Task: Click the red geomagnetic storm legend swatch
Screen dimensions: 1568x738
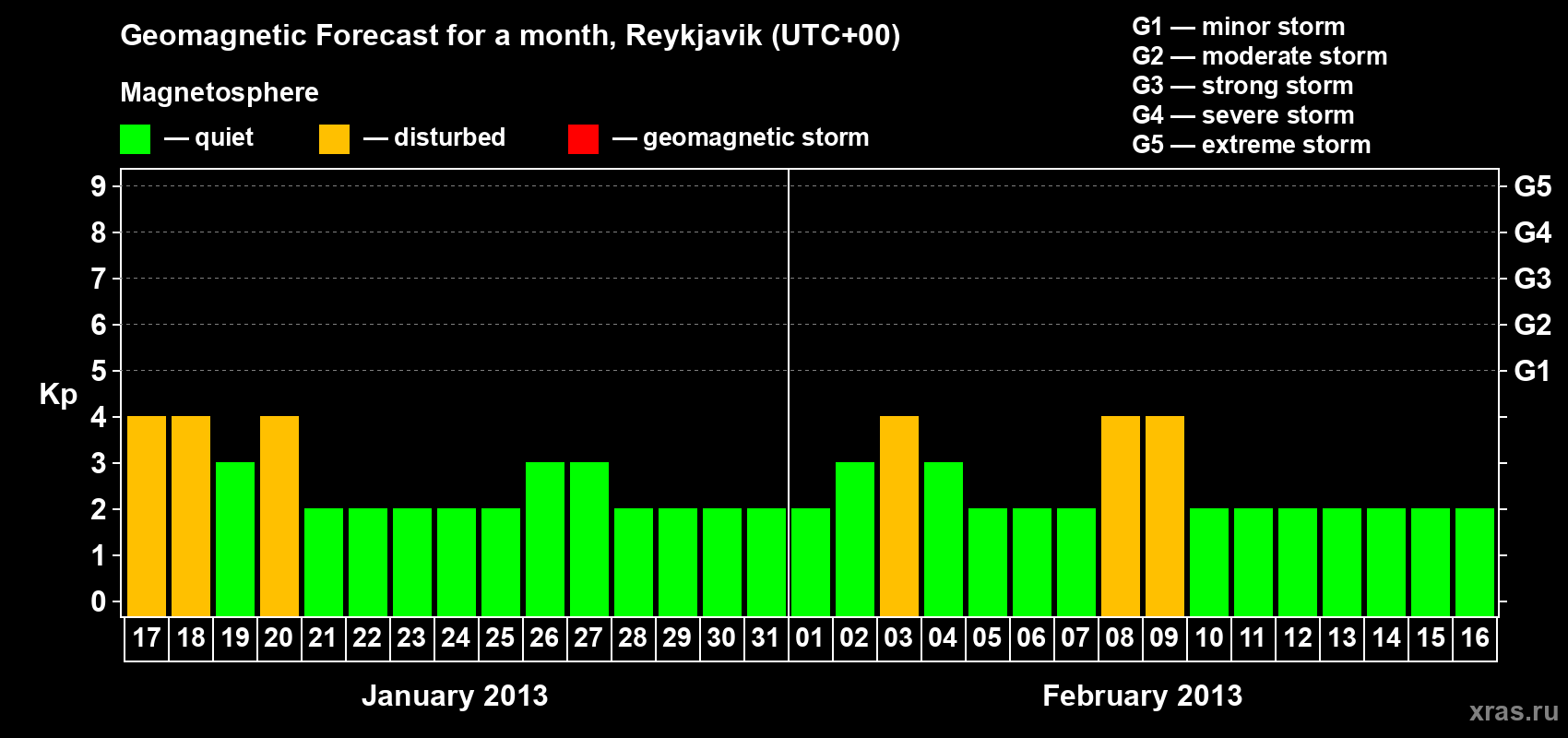Action: click(583, 139)
